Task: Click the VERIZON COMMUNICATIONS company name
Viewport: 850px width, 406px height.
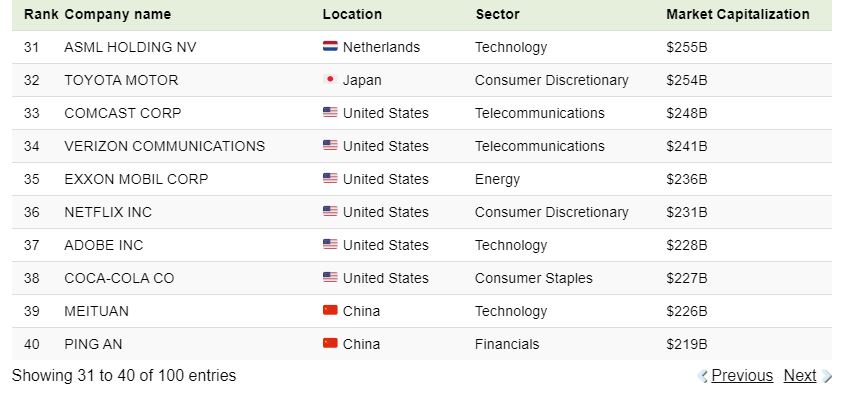Action: click(164, 146)
